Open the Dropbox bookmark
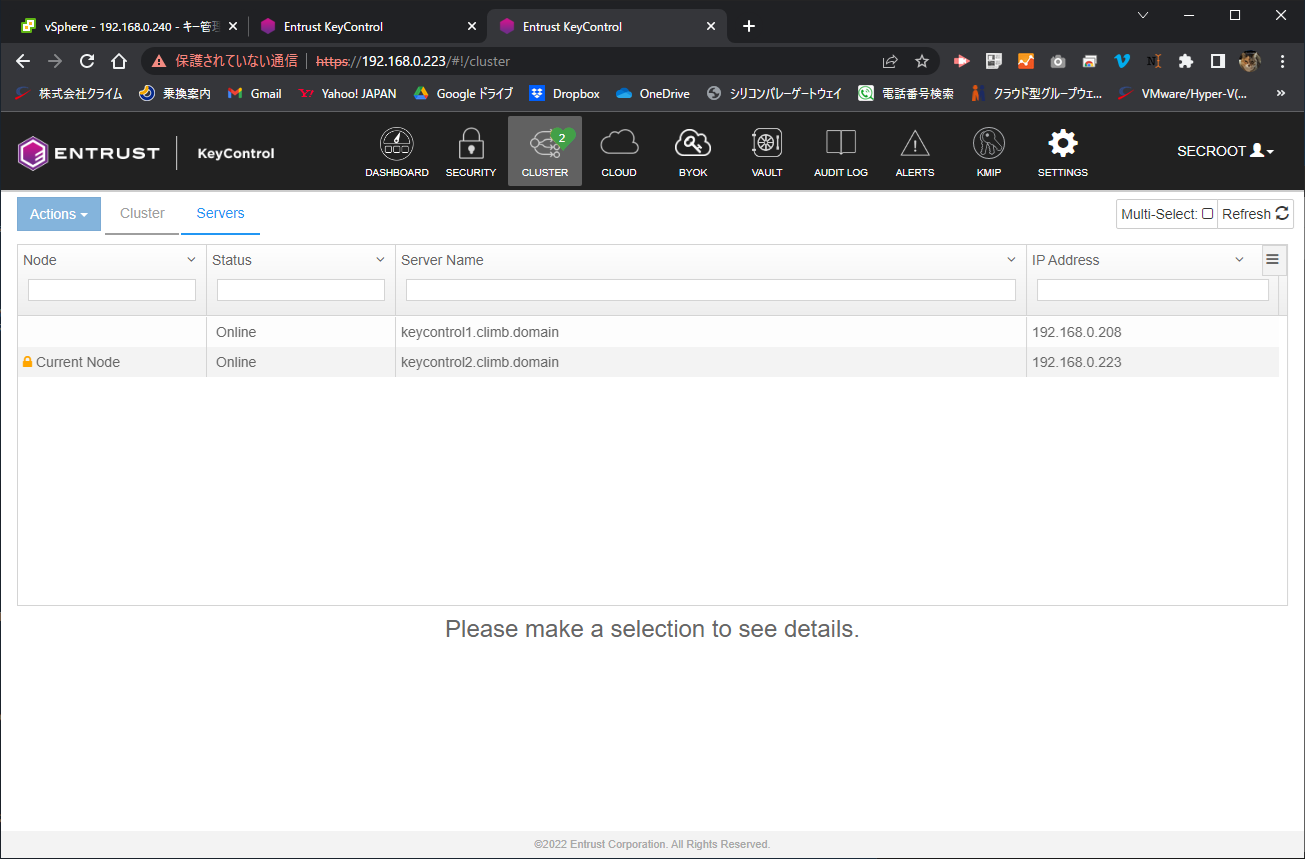Image resolution: width=1305 pixels, height=859 pixels. (x=565, y=93)
